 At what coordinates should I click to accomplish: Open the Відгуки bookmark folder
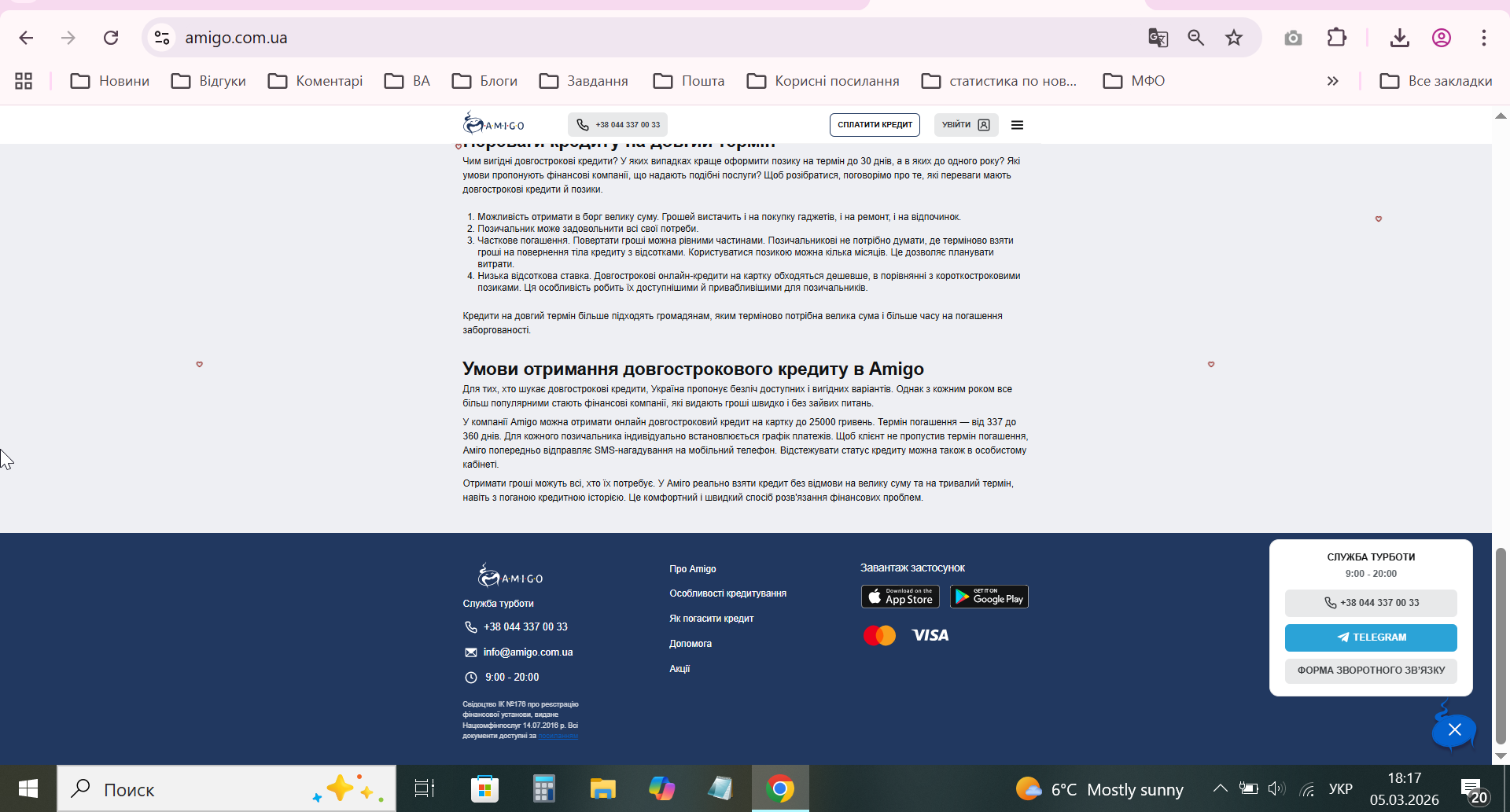(208, 81)
